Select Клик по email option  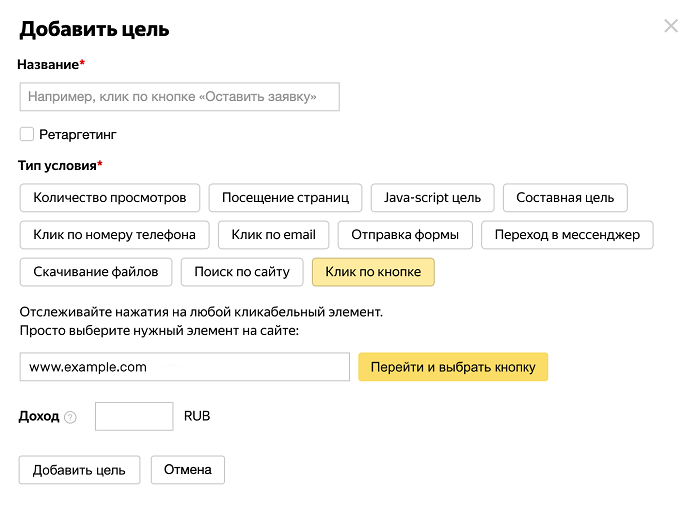pyautogui.click(x=273, y=235)
